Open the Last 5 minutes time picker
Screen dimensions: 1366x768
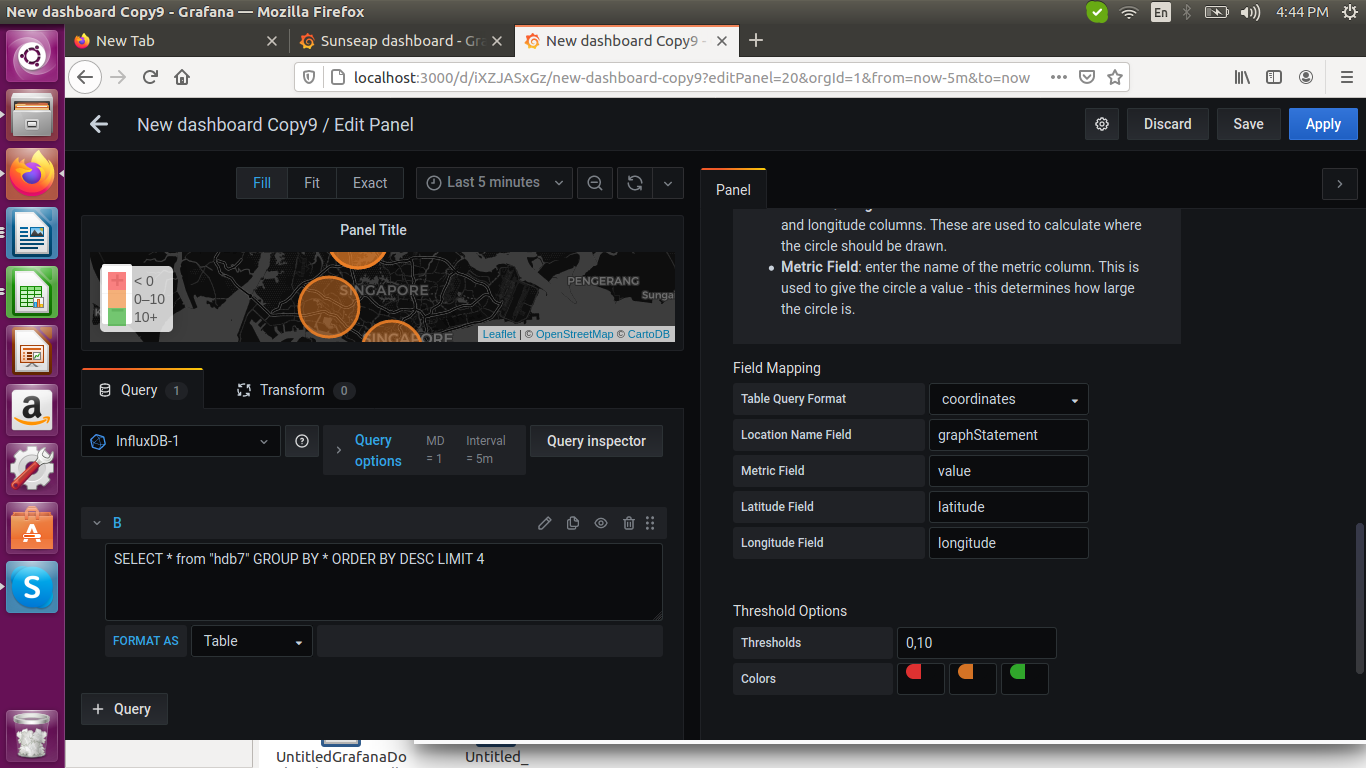click(493, 182)
